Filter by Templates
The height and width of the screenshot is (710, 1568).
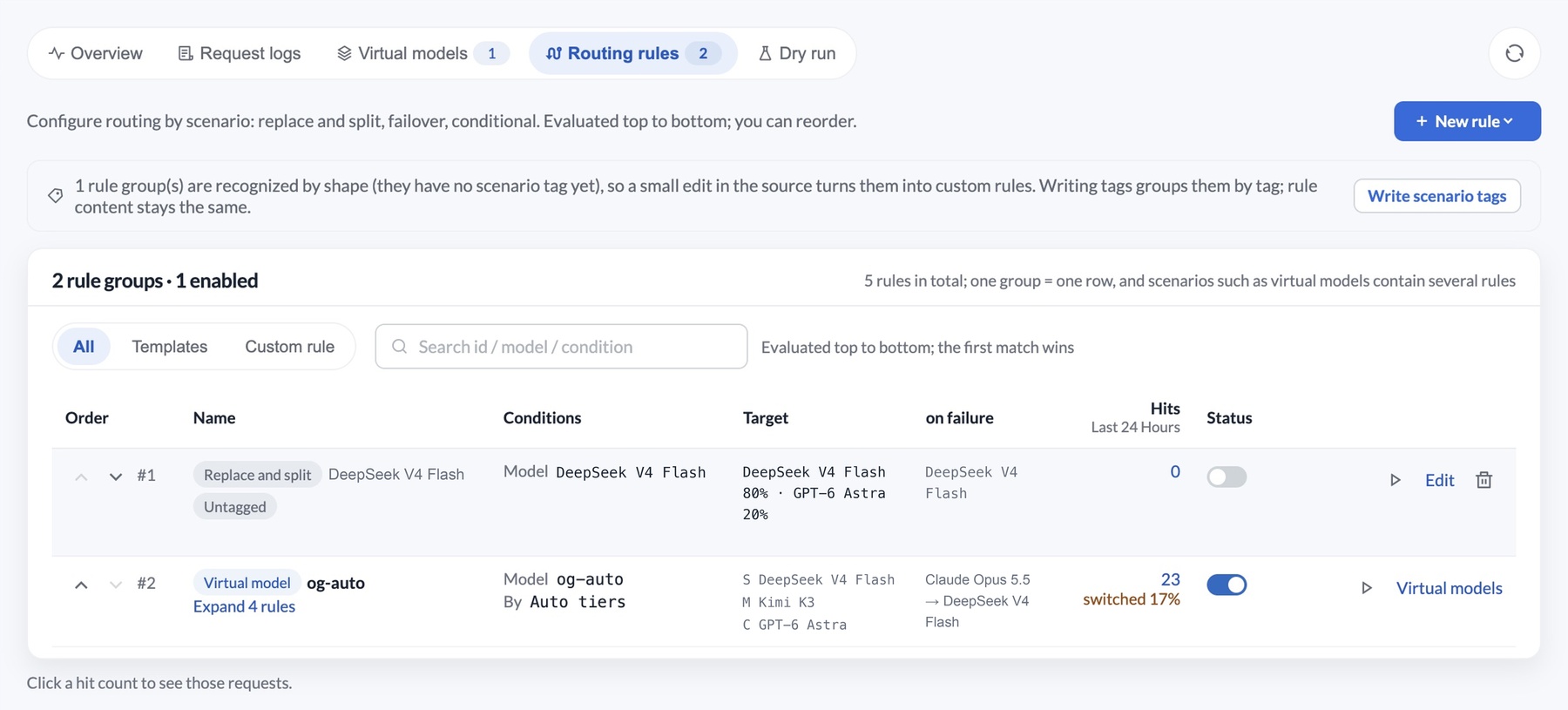click(170, 347)
